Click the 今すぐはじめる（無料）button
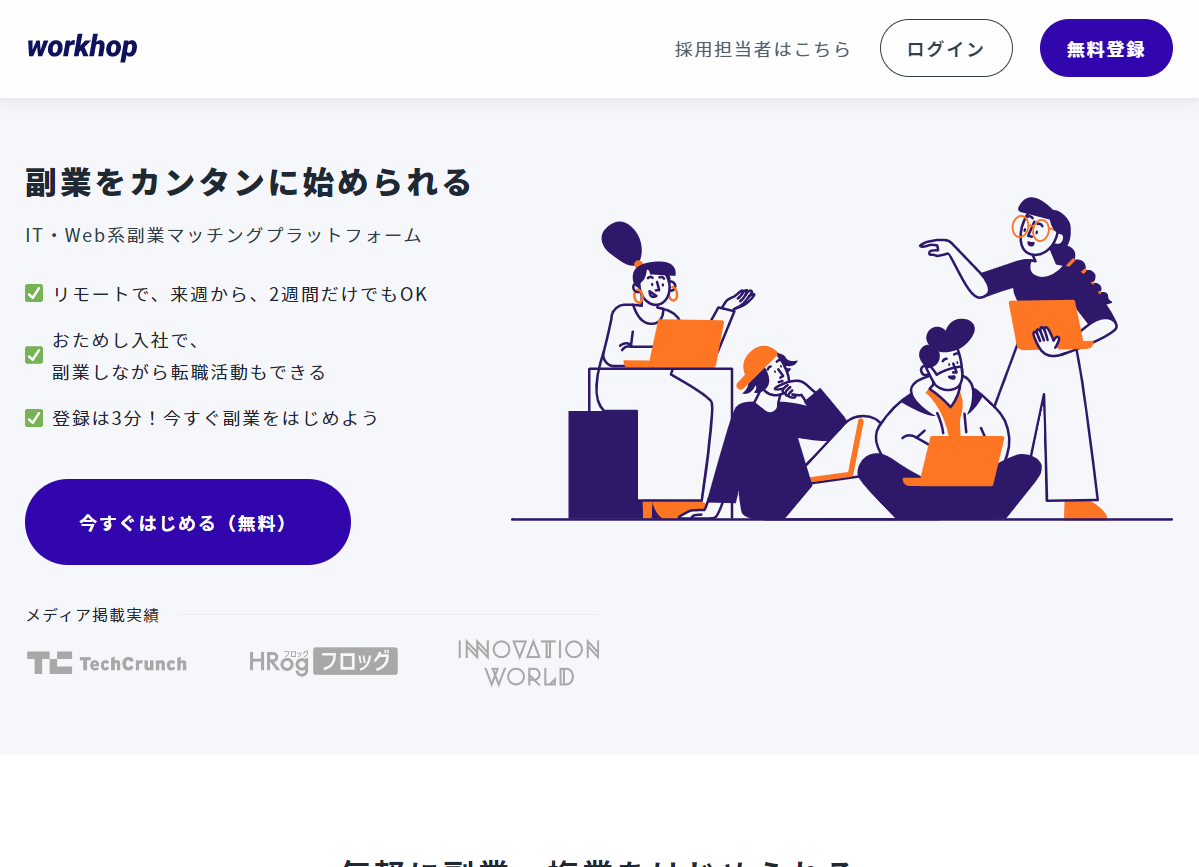Image resolution: width=1199 pixels, height=867 pixels. click(x=187, y=522)
